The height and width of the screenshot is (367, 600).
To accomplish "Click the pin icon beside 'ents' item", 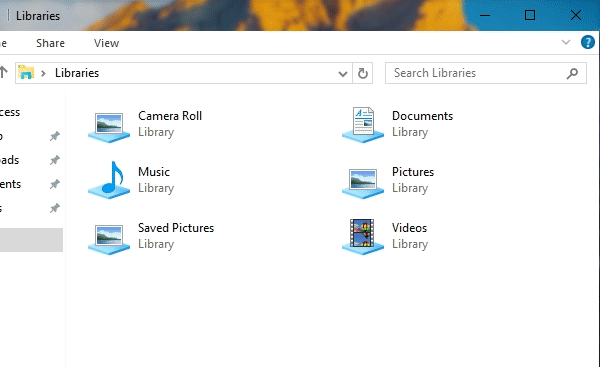I will click(55, 184).
